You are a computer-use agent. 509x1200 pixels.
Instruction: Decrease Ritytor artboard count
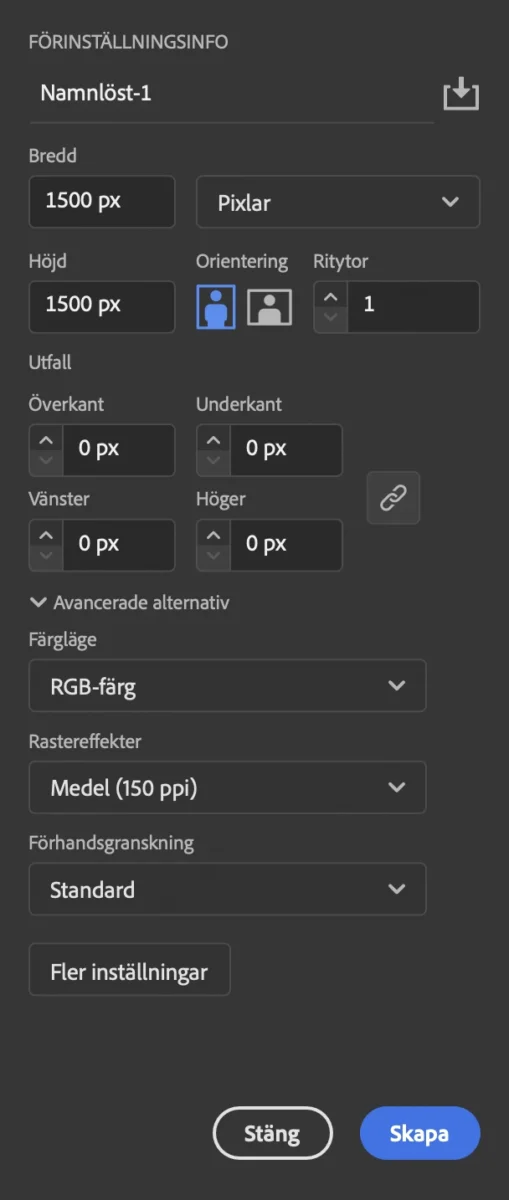[x=331, y=319]
